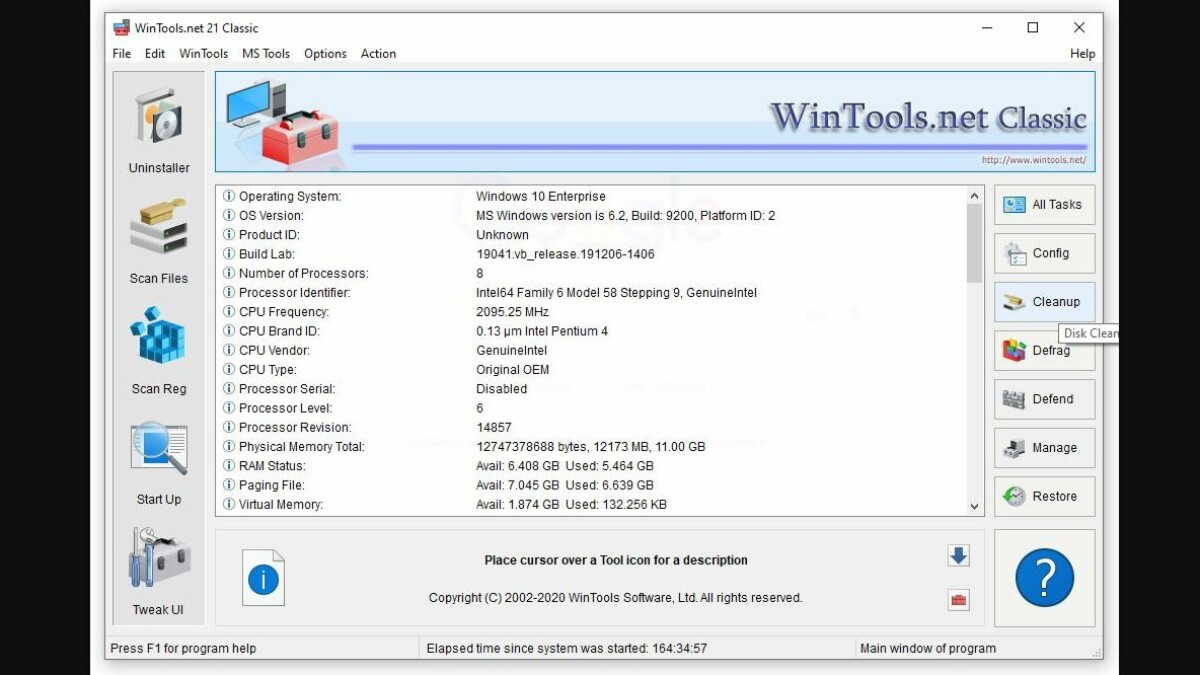Image resolution: width=1200 pixels, height=675 pixels.
Task: Click the info icon beside Operating System
Action: click(x=229, y=196)
